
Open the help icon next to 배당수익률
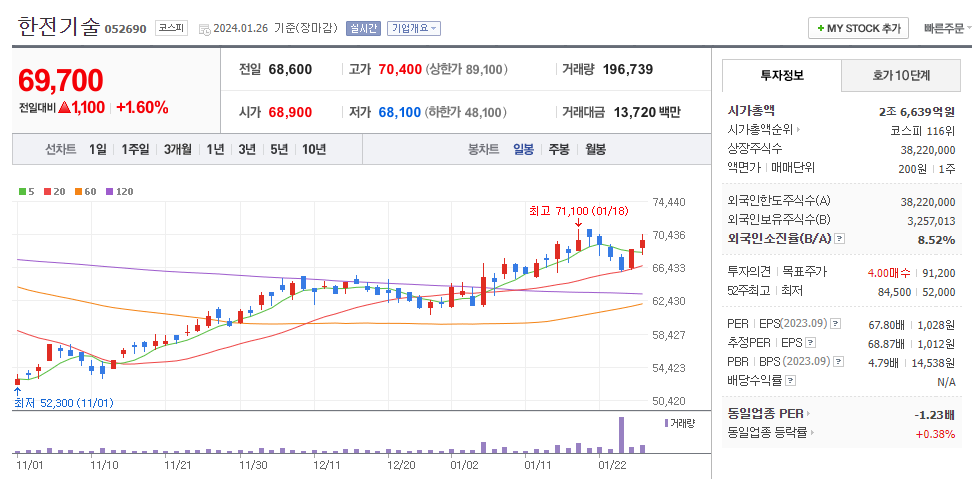790,380
